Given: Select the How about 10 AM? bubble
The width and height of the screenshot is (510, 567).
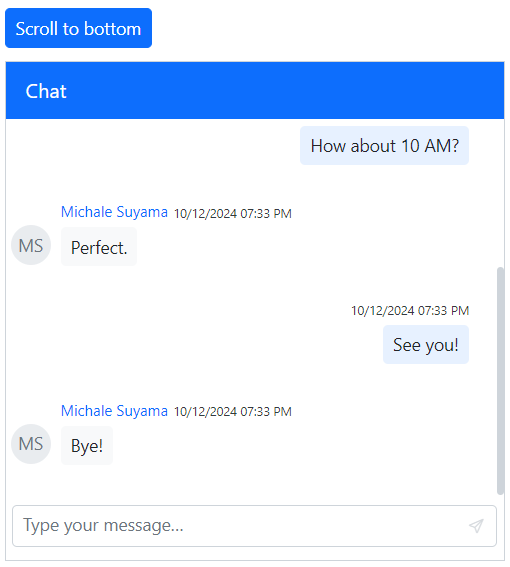Looking at the screenshot, I should [384, 146].
